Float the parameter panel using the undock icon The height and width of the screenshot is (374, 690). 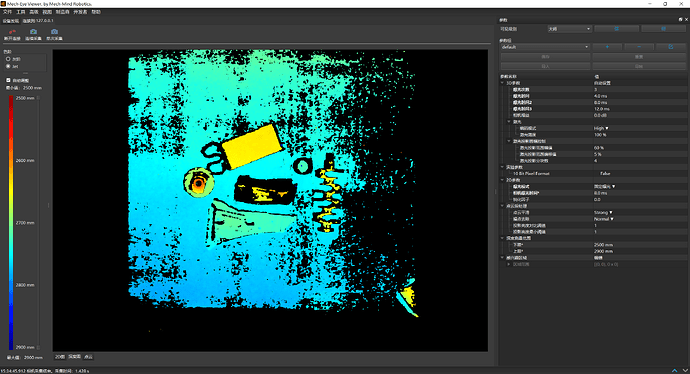(680, 20)
